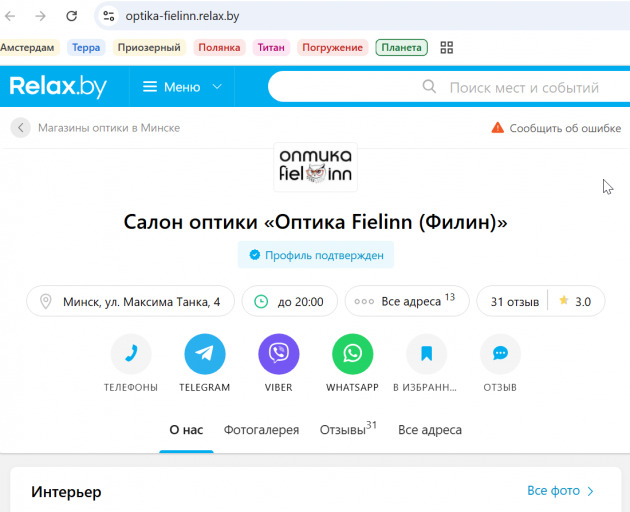Click the verified checkmark icon
The image size is (630, 512).
[254, 254]
